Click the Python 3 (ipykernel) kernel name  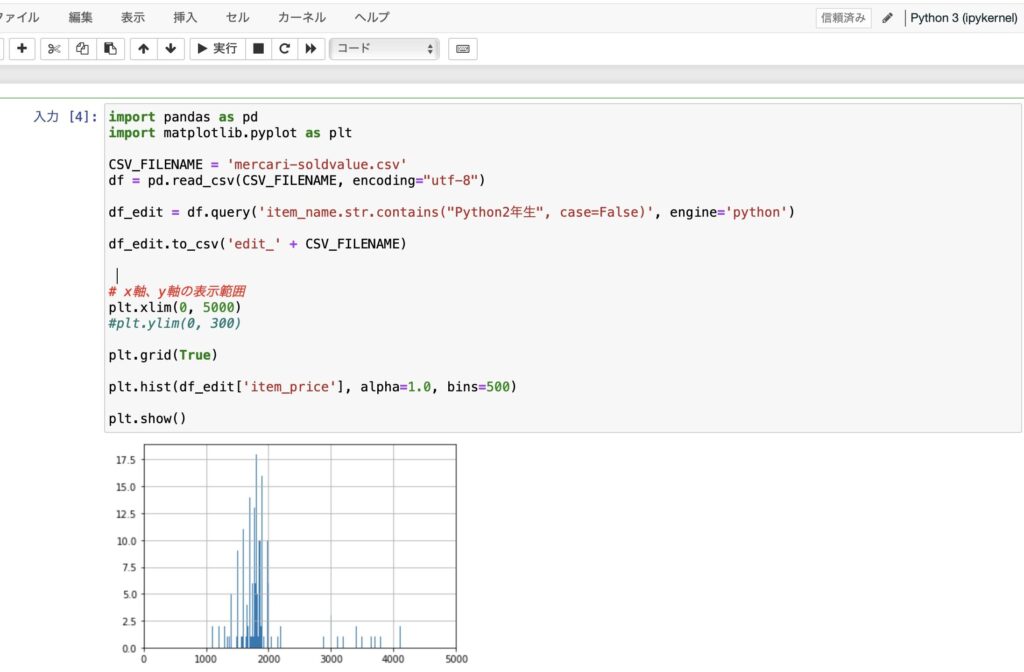pos(963,18)
